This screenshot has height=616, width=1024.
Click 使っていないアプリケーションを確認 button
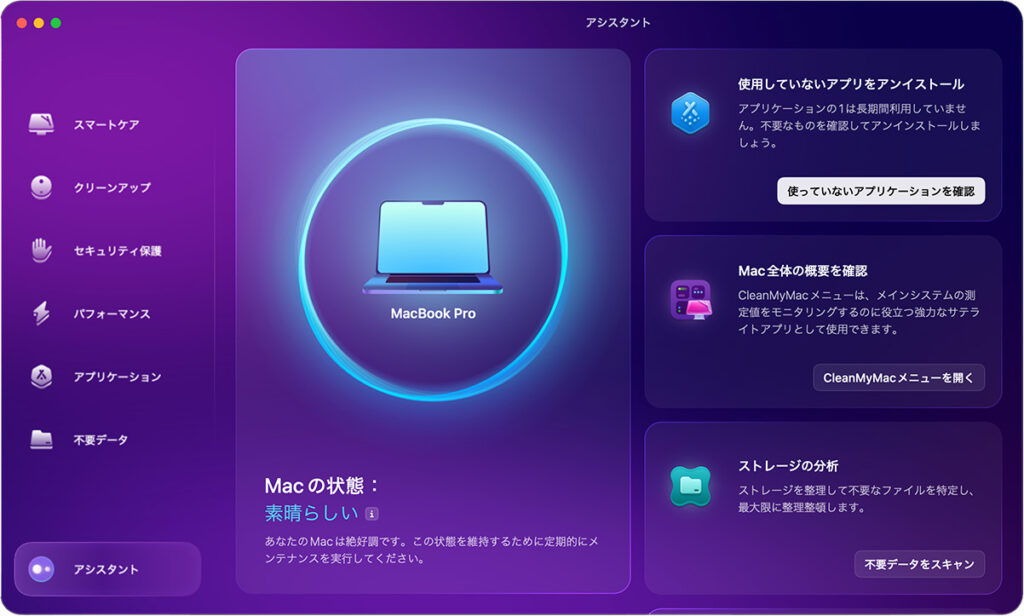pos(880,191)
